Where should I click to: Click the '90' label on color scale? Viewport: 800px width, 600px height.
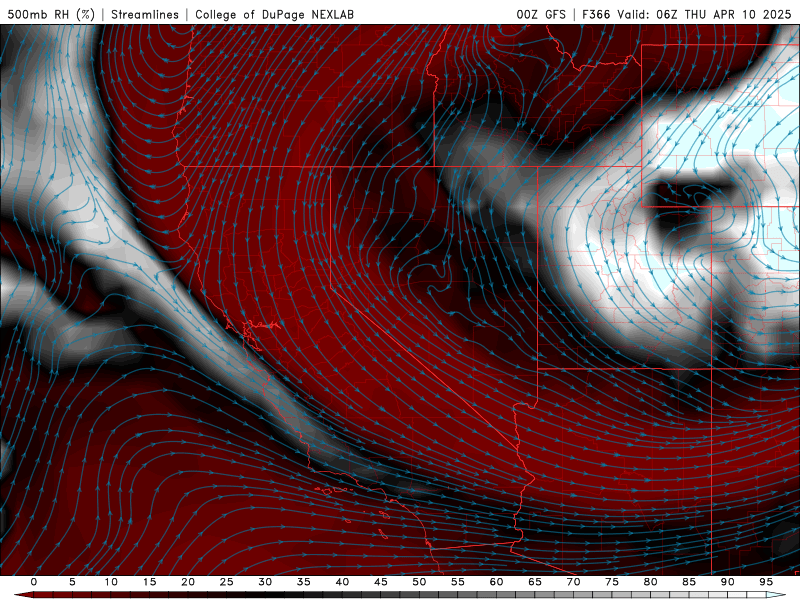pos(728,582)
